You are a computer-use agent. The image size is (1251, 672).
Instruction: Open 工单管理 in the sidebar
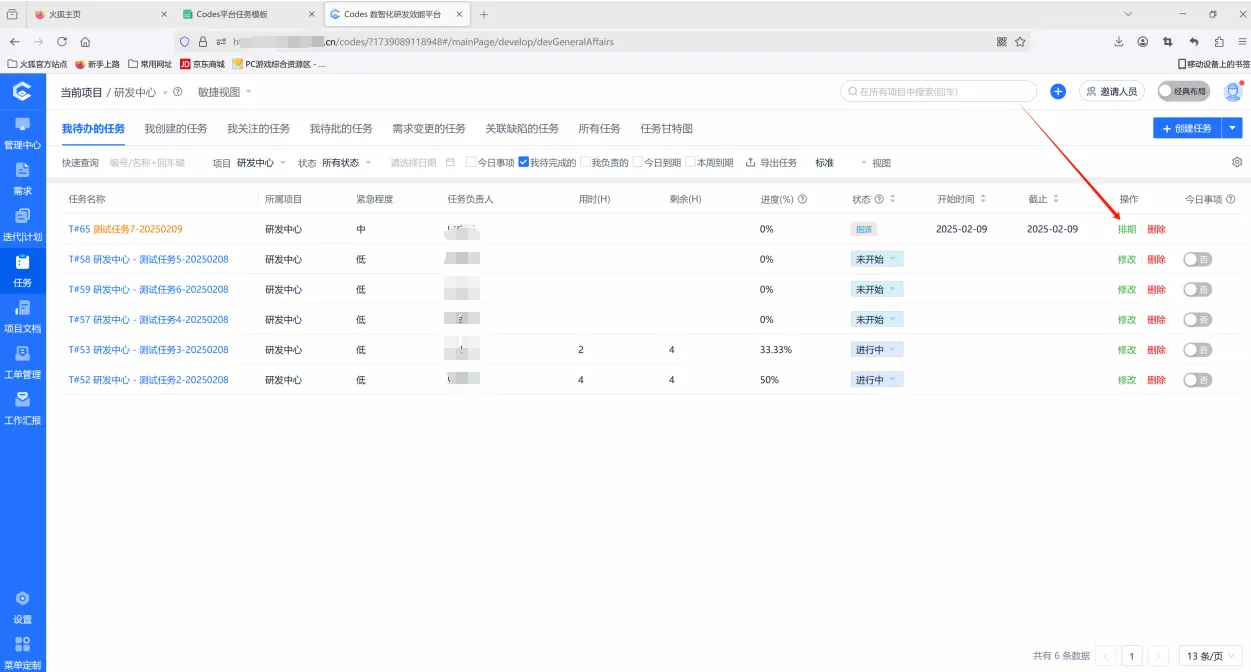[x=22, y=363]
